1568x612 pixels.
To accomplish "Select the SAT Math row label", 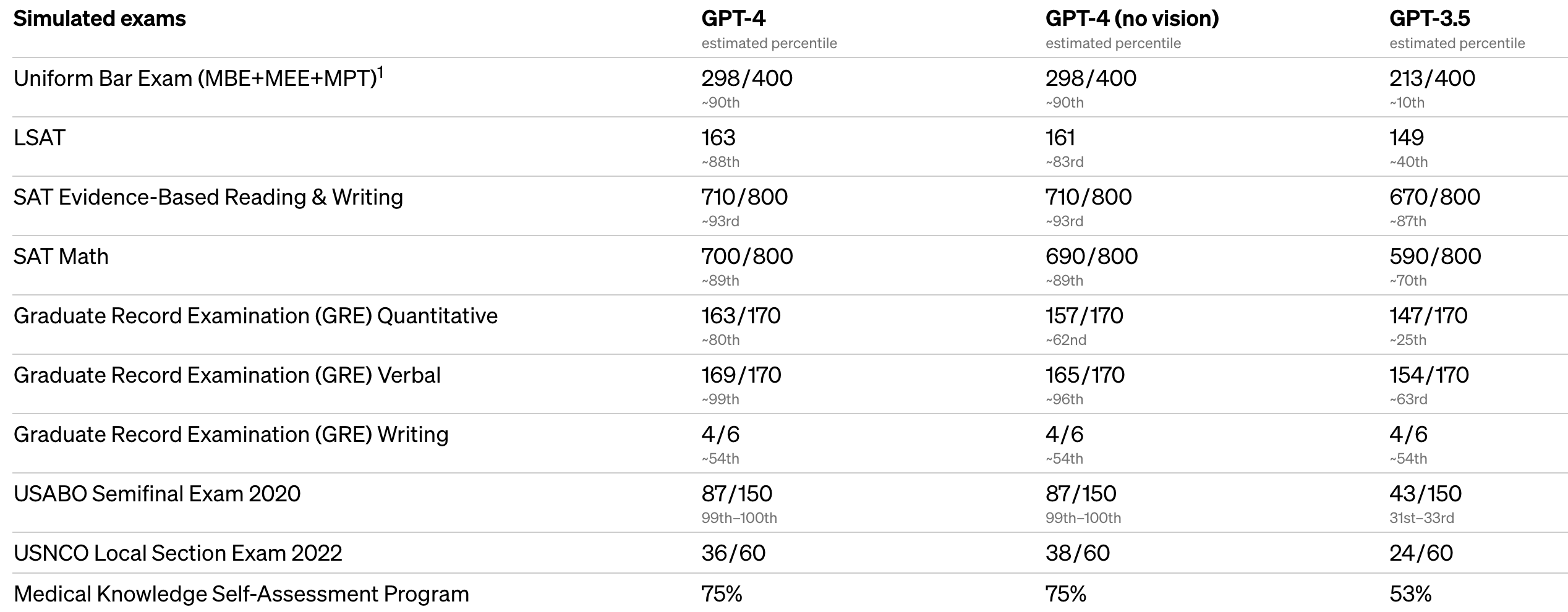I will 61,257.
